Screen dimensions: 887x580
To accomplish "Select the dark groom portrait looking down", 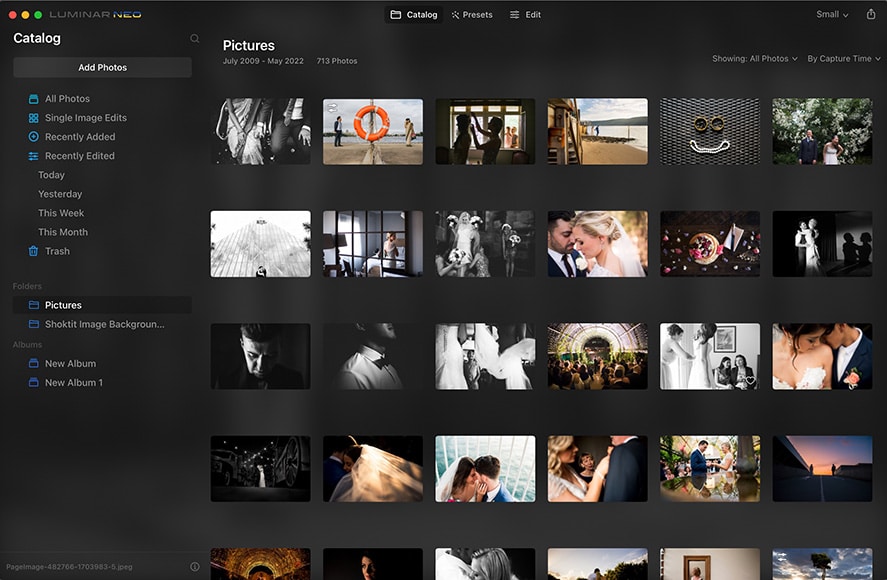I will tap(260, 356).
